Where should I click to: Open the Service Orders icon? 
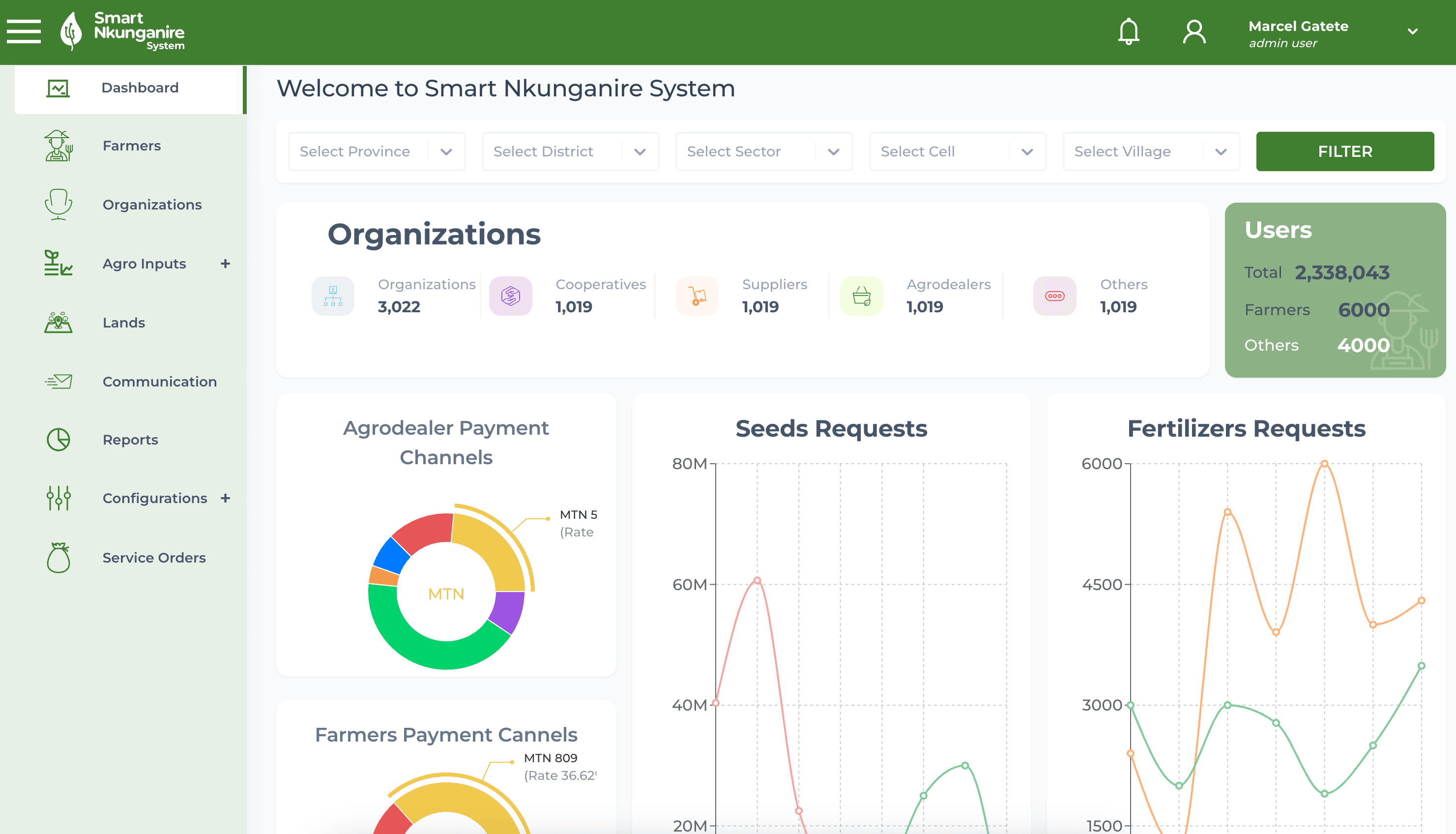tap(58, 558)
